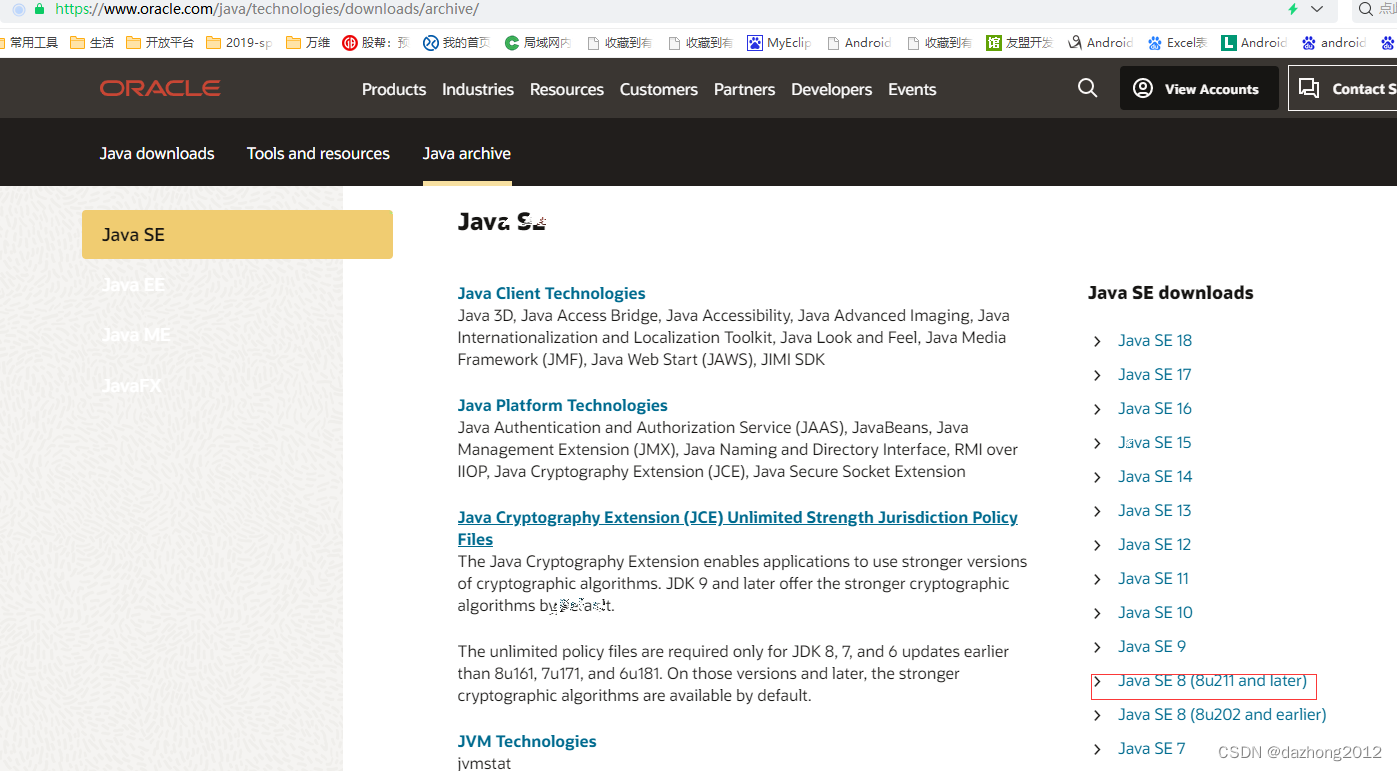Open the Events menu

(912, 89)
